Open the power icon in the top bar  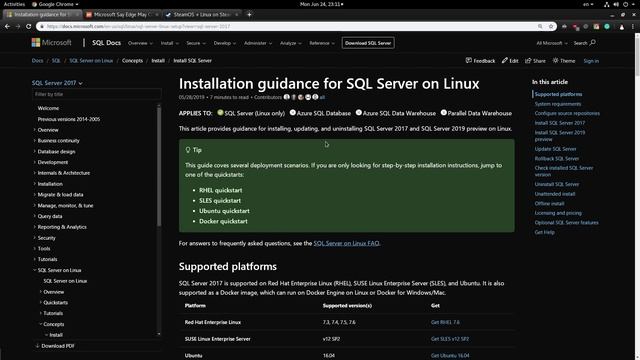pos(625,4)
